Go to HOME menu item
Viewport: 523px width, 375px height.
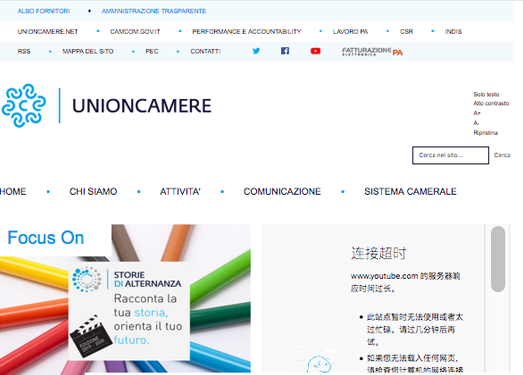(13, 192)
